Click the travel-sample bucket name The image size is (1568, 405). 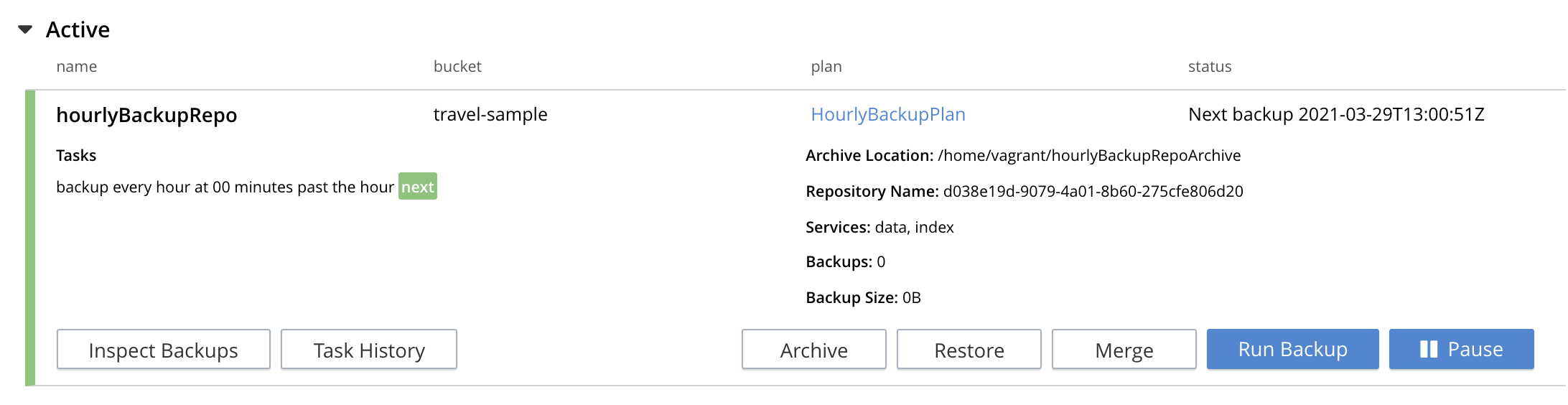tap(490, 114)
